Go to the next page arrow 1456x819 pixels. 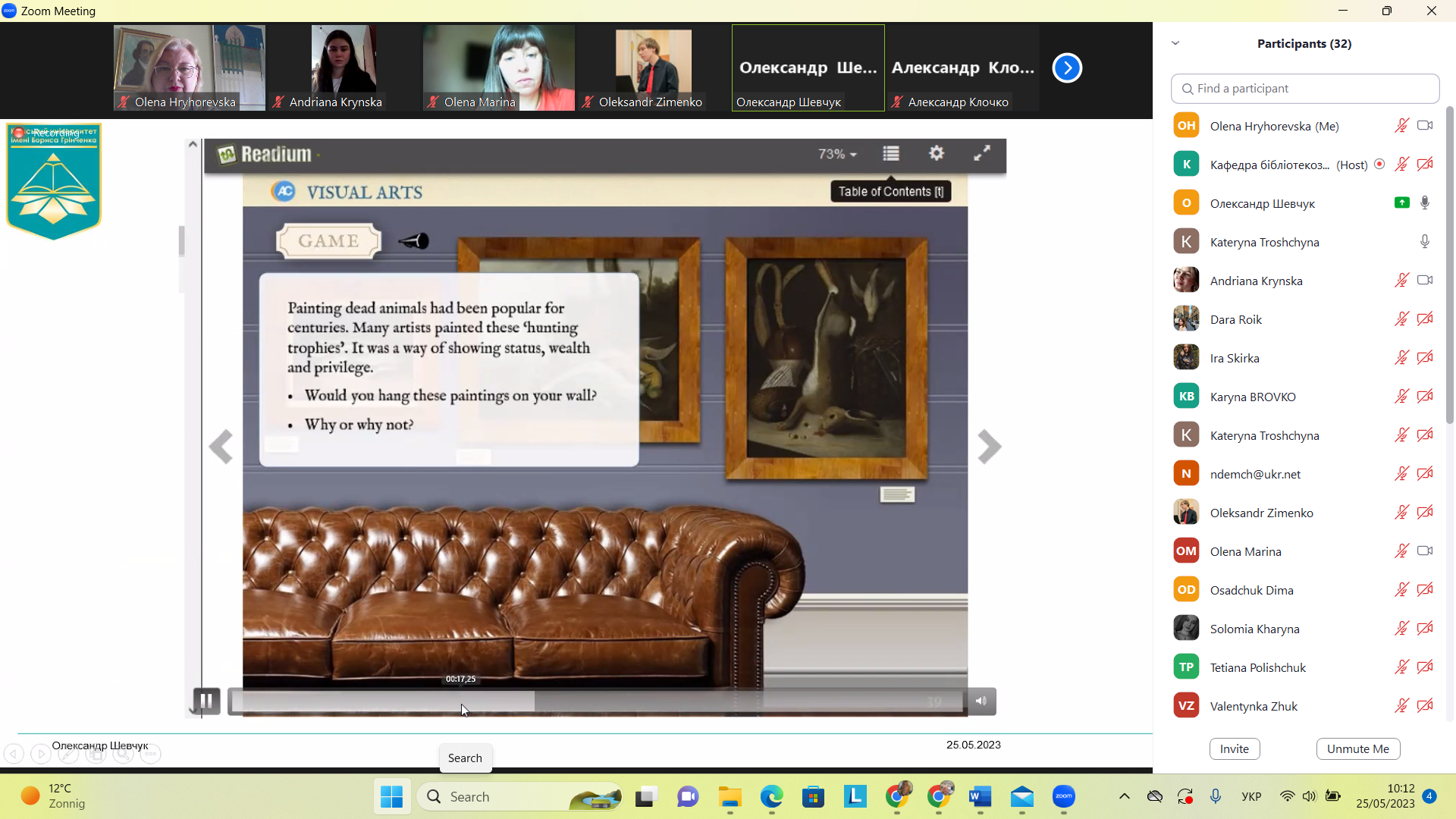pyautogui.click(x=989, y=447)
